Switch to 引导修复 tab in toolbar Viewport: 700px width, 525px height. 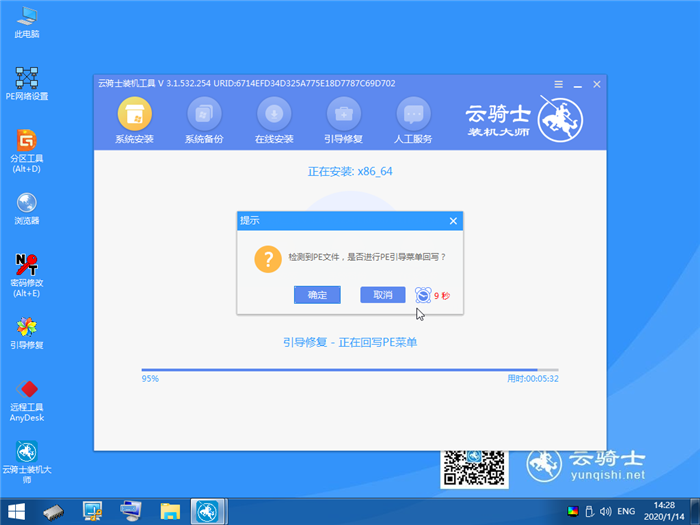point(343,121)
